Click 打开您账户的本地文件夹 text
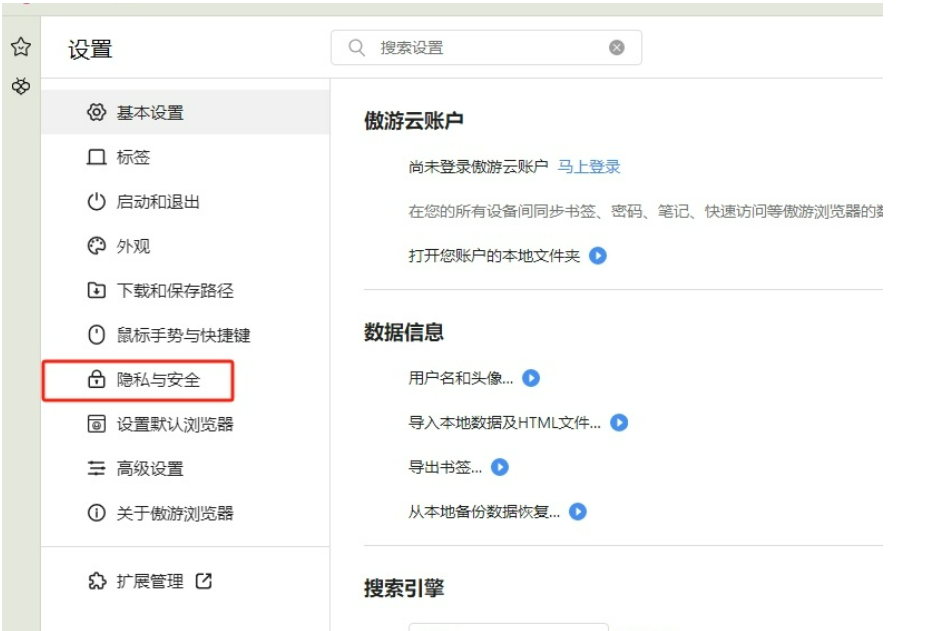 (x=494, y=256)
